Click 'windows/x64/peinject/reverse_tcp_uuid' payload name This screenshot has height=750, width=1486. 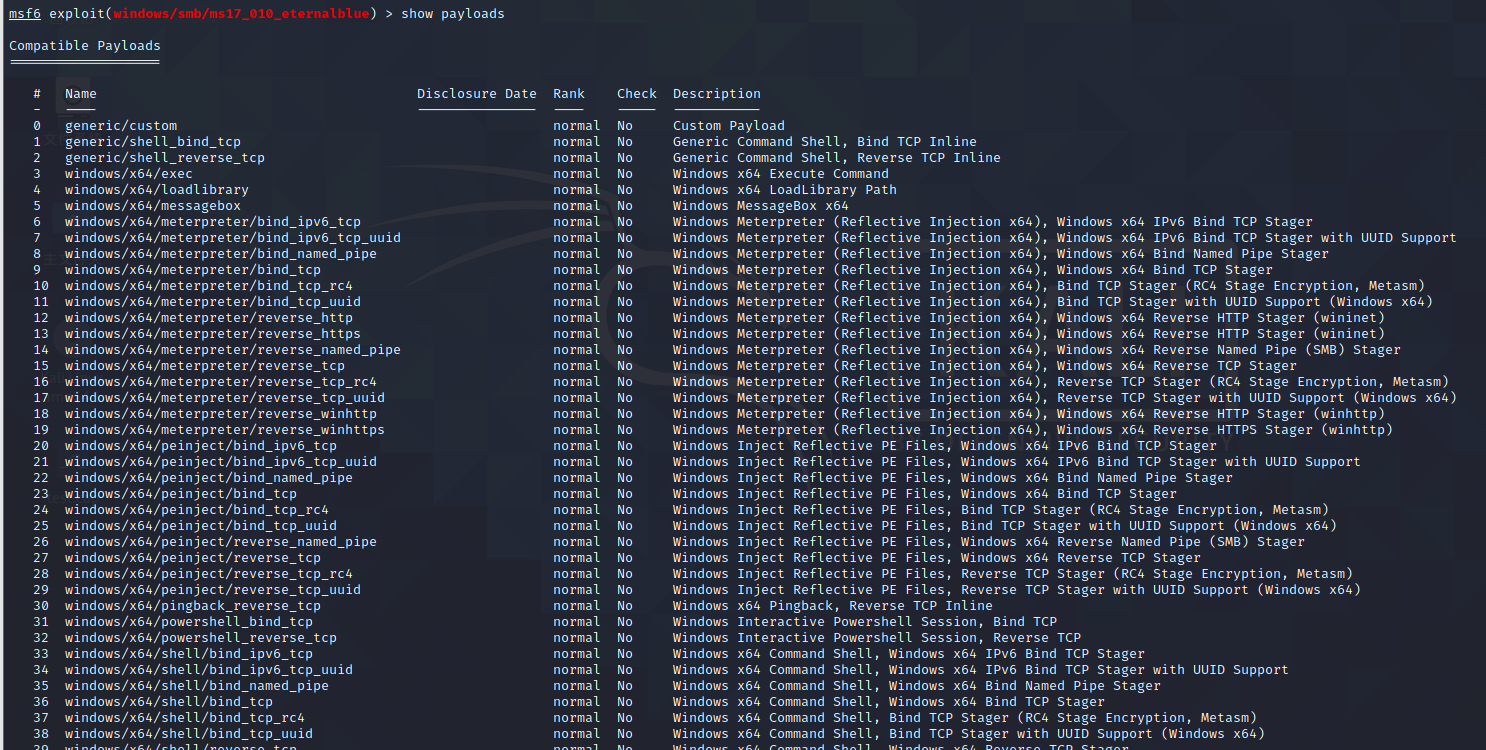pyautogui.click(x=213, y=590)
